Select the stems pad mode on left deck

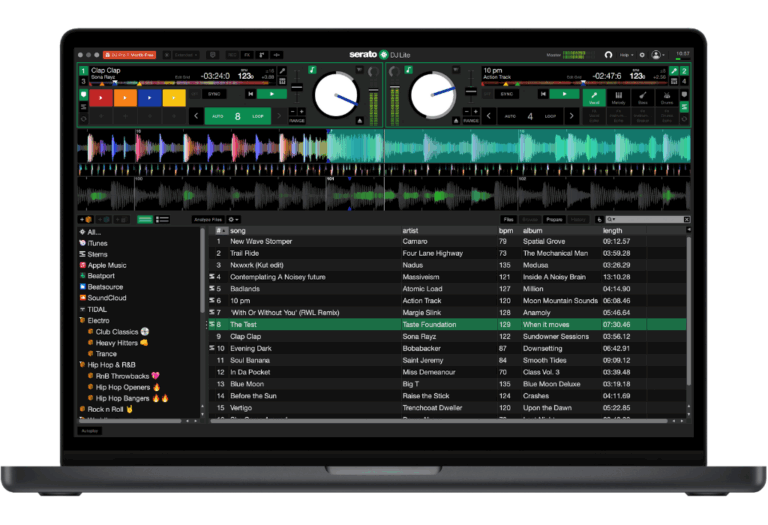click(83, 107)
